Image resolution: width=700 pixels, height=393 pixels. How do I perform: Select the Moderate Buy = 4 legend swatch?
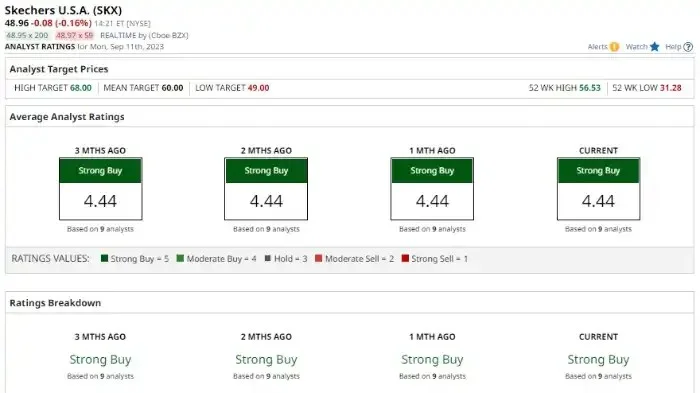tap(180, 258)
